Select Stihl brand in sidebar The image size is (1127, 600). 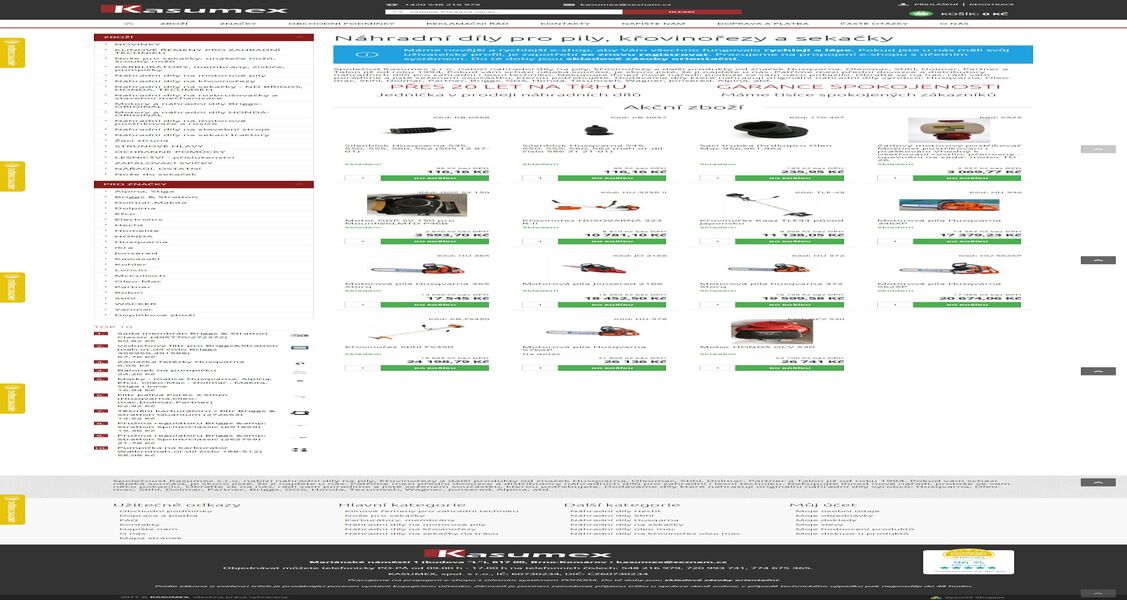click(124, 298)
